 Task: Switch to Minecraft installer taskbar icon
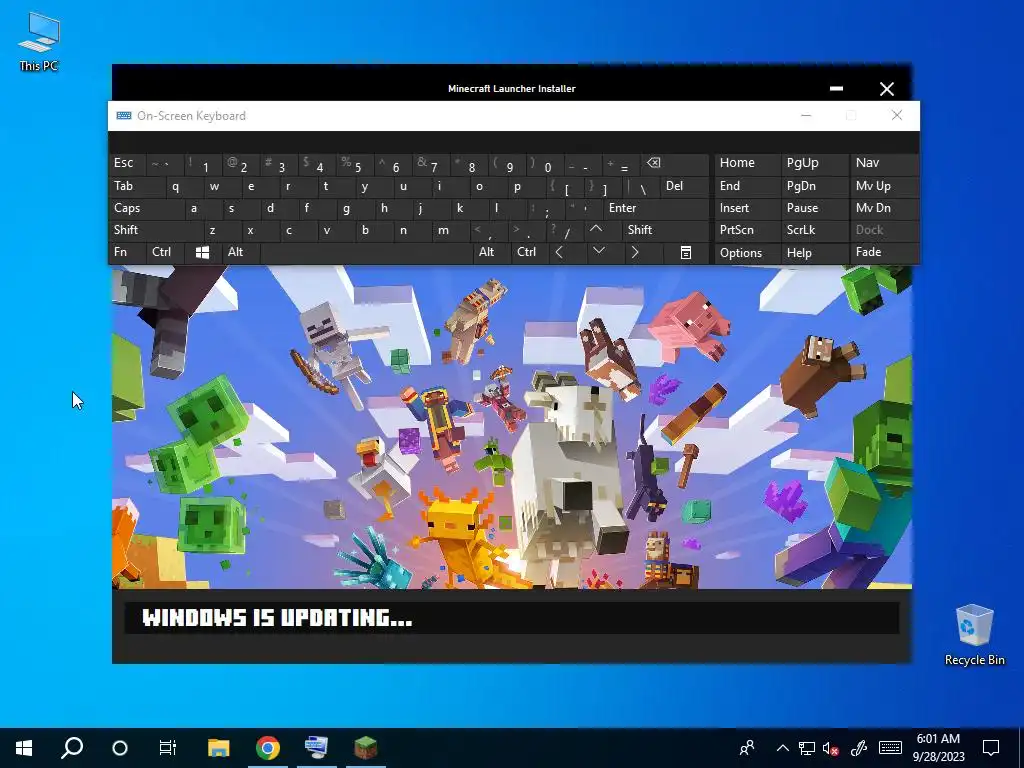366,748
